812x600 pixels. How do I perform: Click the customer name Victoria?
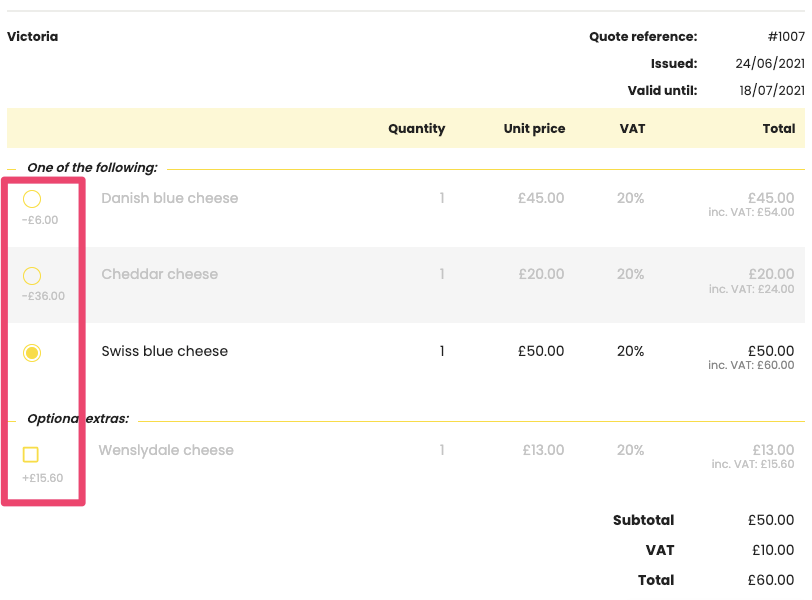[33, 37]
